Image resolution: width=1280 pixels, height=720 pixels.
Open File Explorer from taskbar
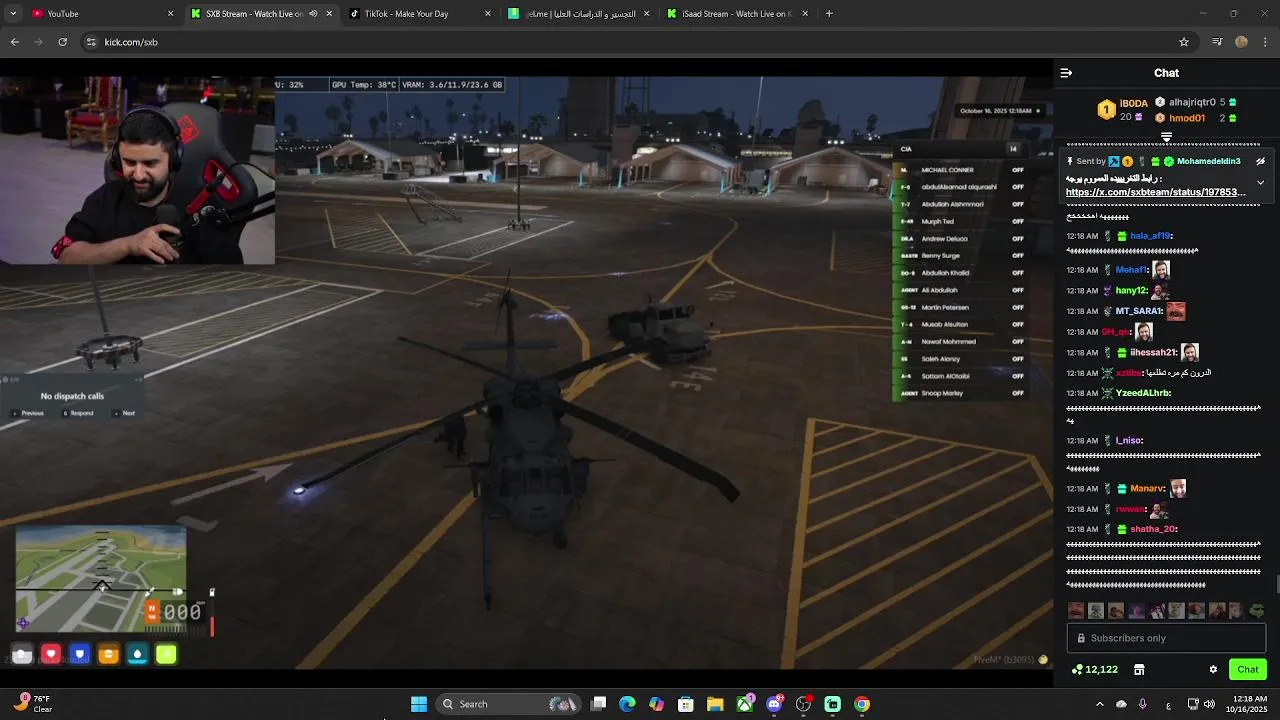coord(715,704)
